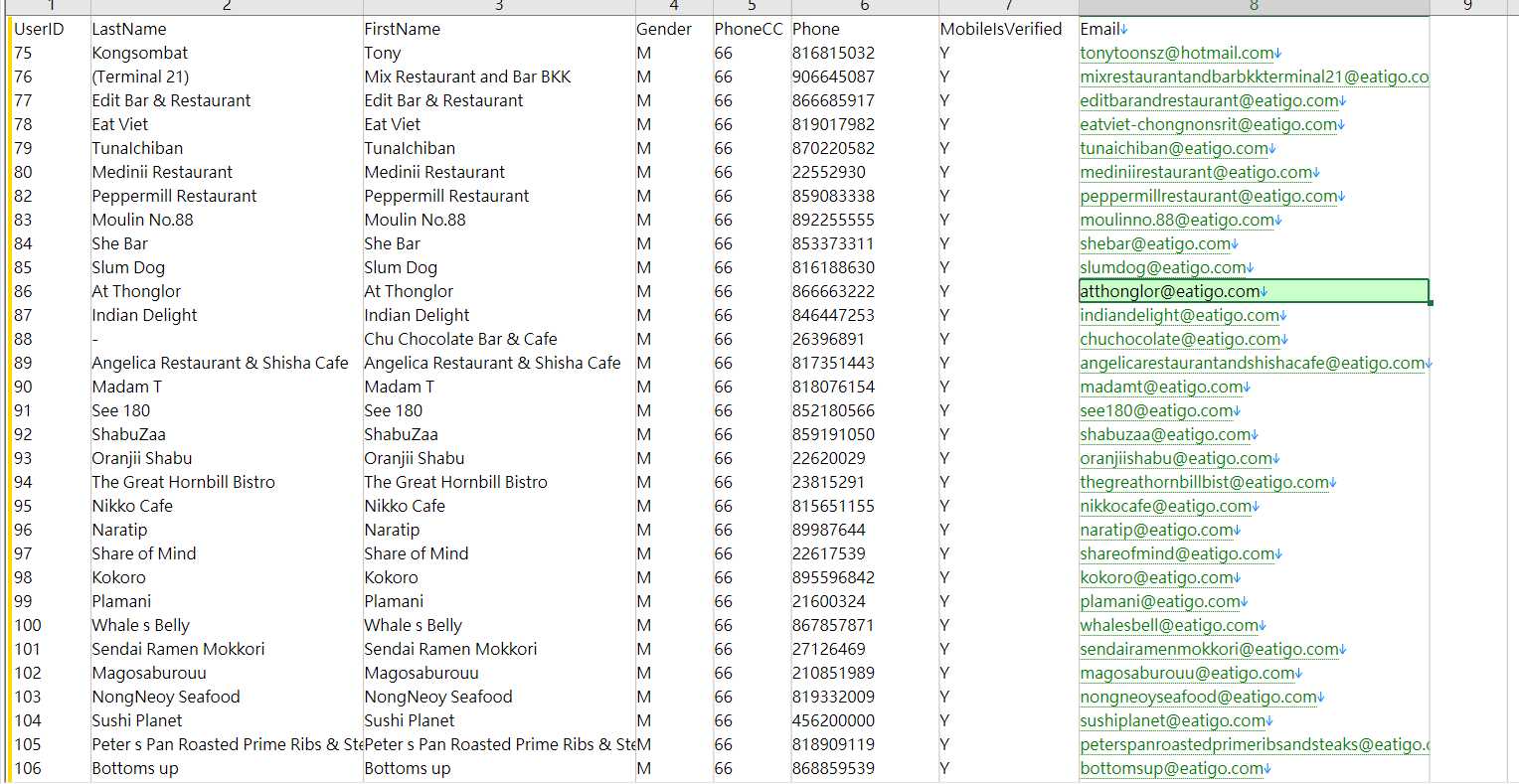Select phone number 906645087
Image resolution: width=1519 pixels, height=784 pixels.
[865, 77]
